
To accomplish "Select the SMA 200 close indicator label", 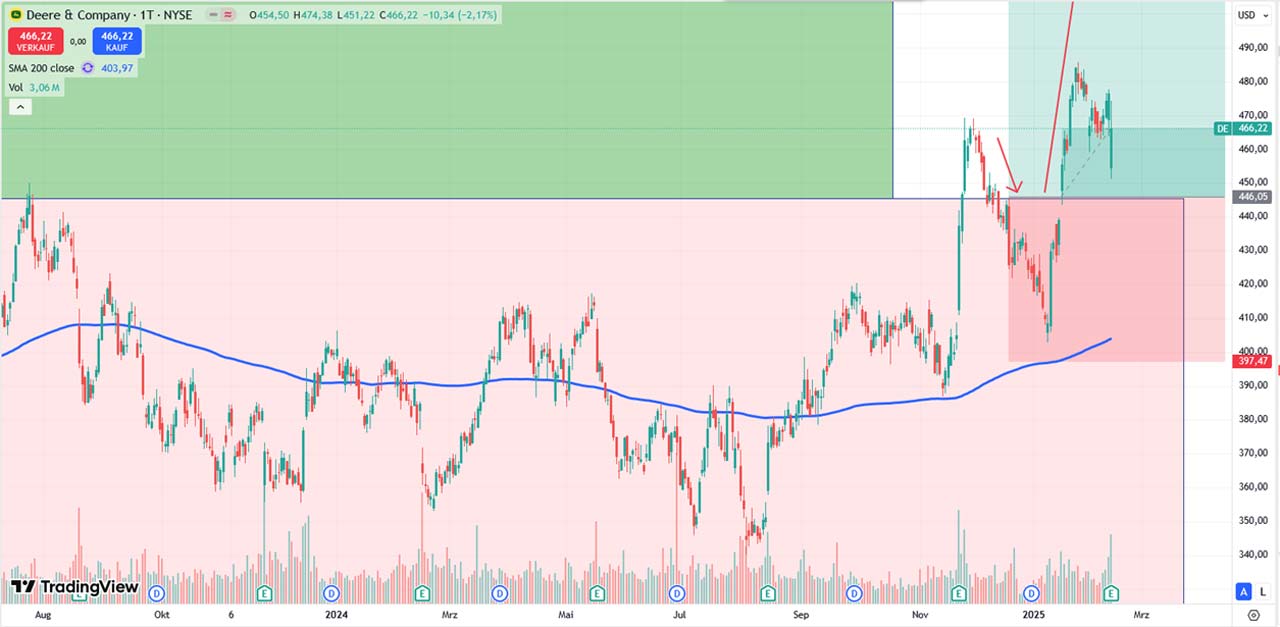I will click(x=41, y=68).
